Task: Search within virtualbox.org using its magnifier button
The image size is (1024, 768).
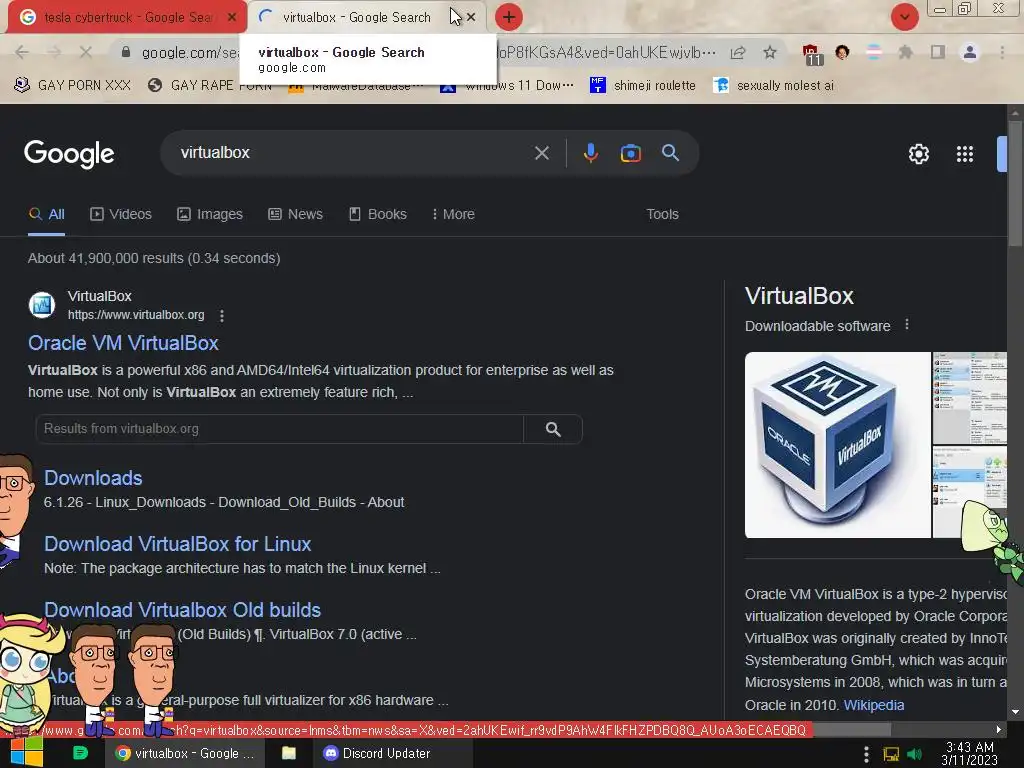Action: [552, 429]
